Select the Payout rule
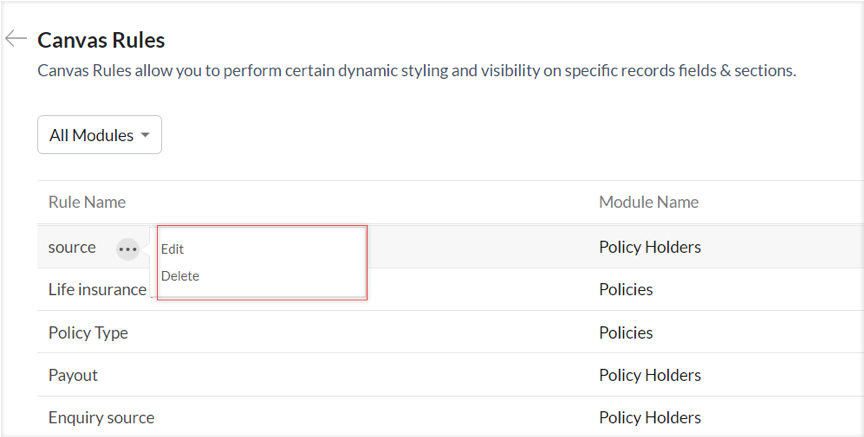Image resolution: width=864 pixels, height=437 pixels. (x=73, y=376)
